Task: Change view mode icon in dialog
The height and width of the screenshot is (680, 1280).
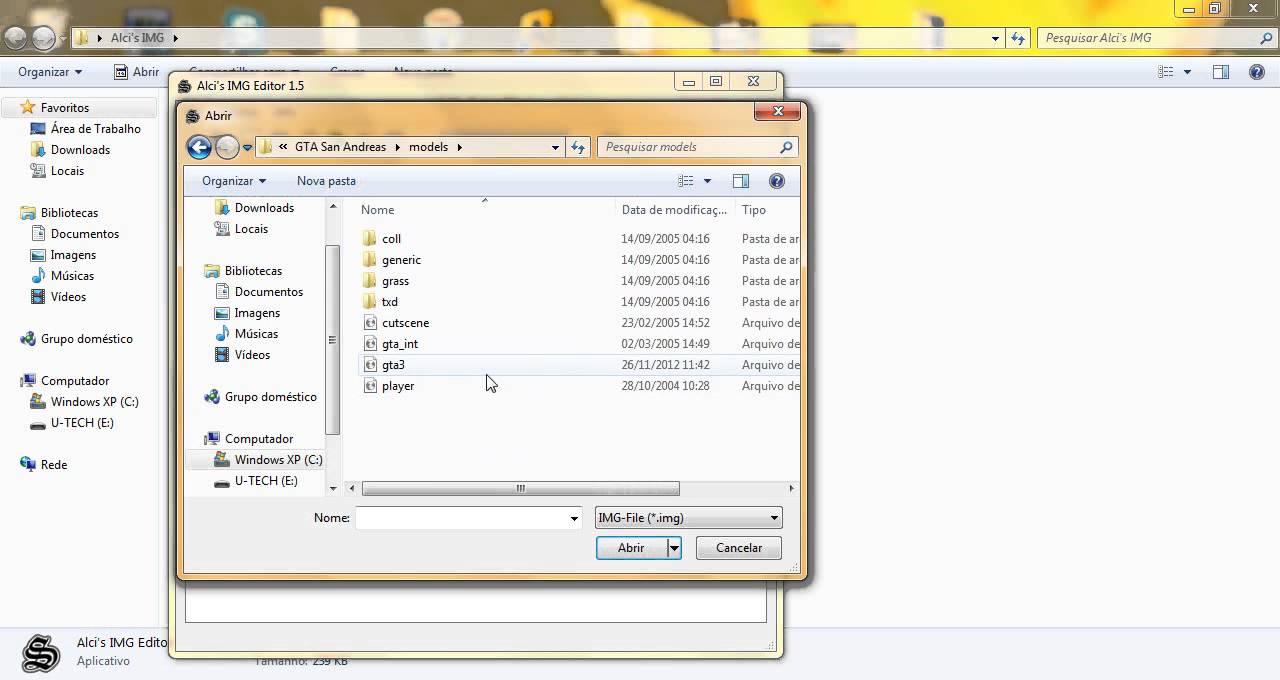Action: point(685,181)
